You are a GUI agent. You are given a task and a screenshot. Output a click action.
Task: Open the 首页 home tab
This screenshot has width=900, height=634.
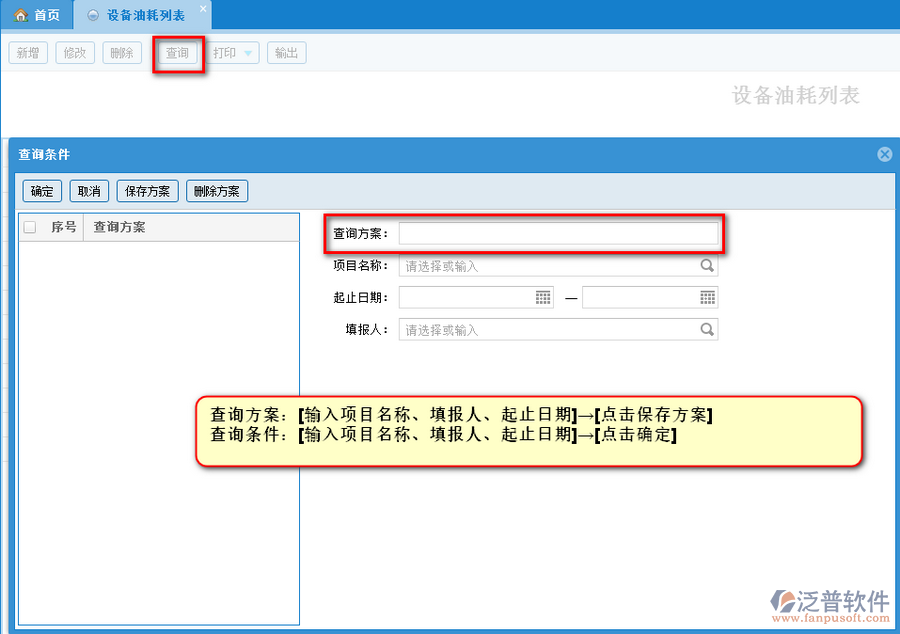click(x=37, y=15)
